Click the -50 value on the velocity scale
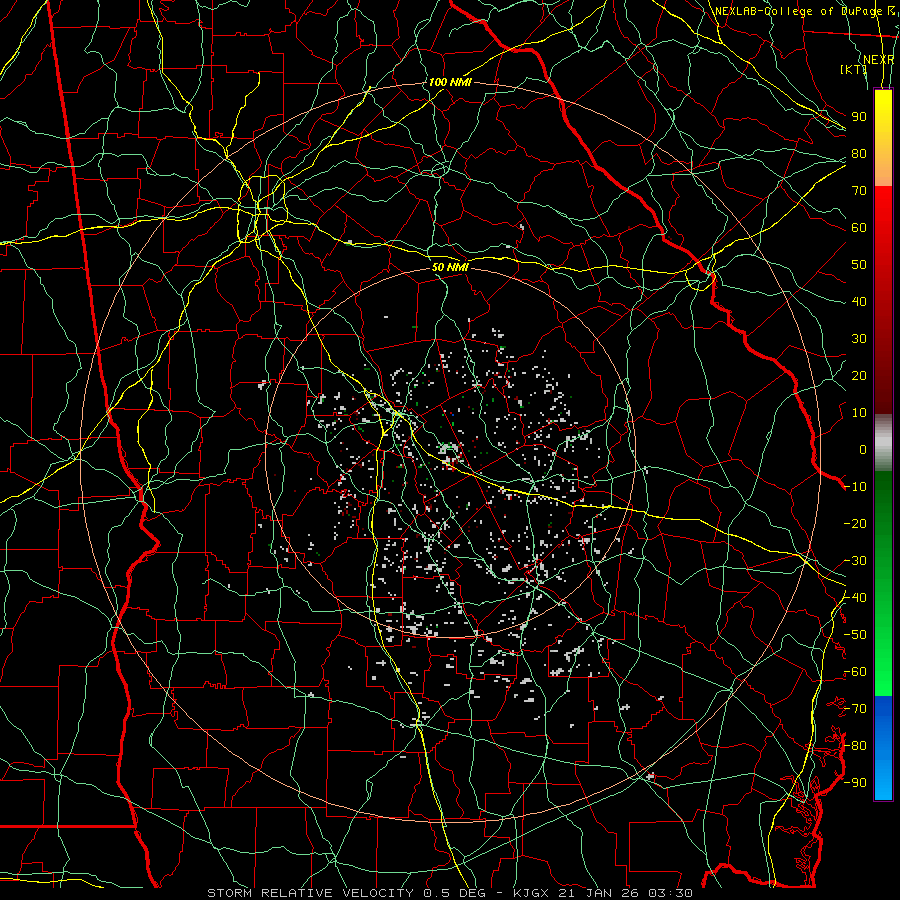This screenshot has width=900, height=900. [855, 635]
